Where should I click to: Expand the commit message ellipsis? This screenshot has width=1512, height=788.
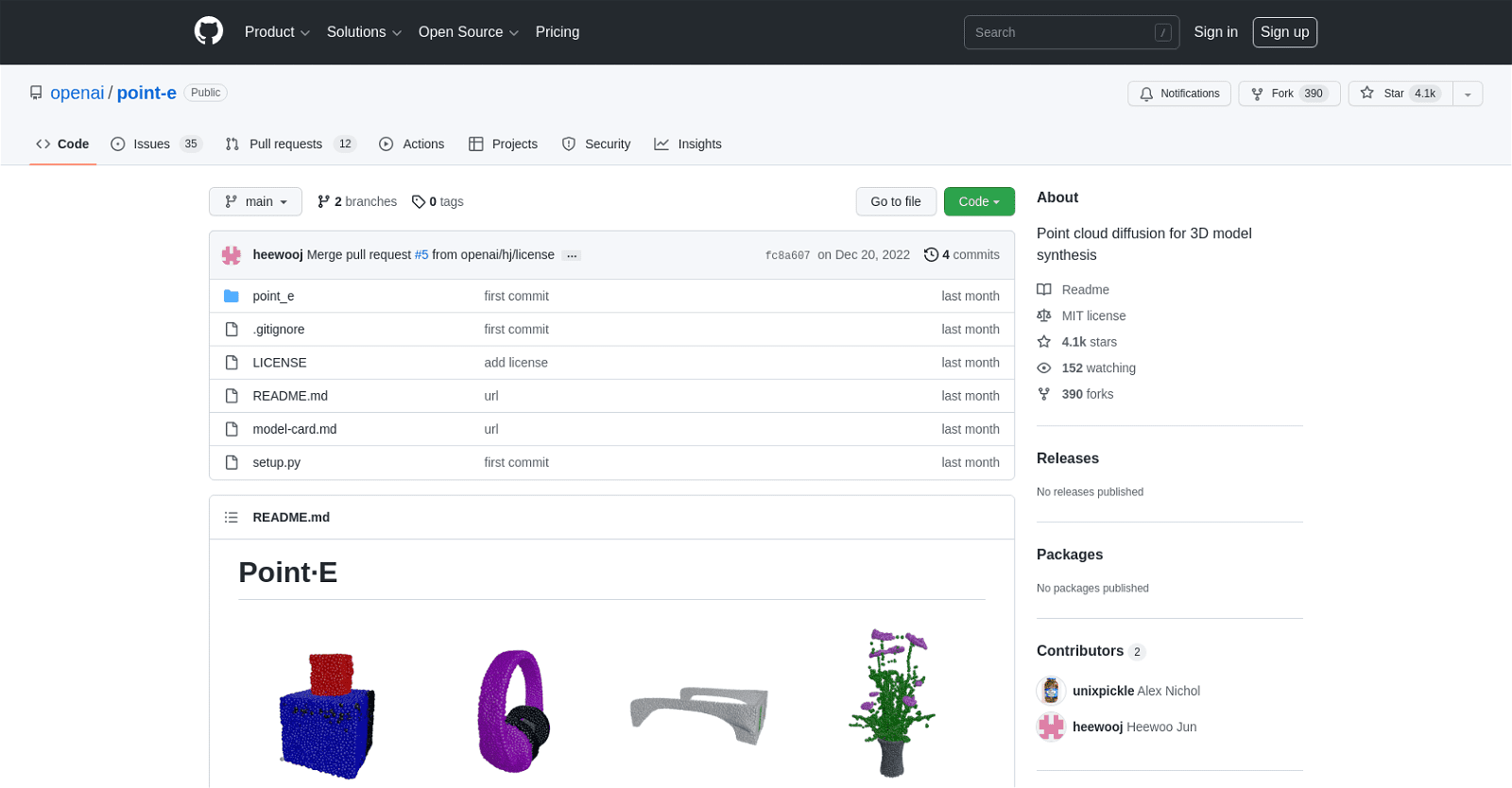(571, 256)
